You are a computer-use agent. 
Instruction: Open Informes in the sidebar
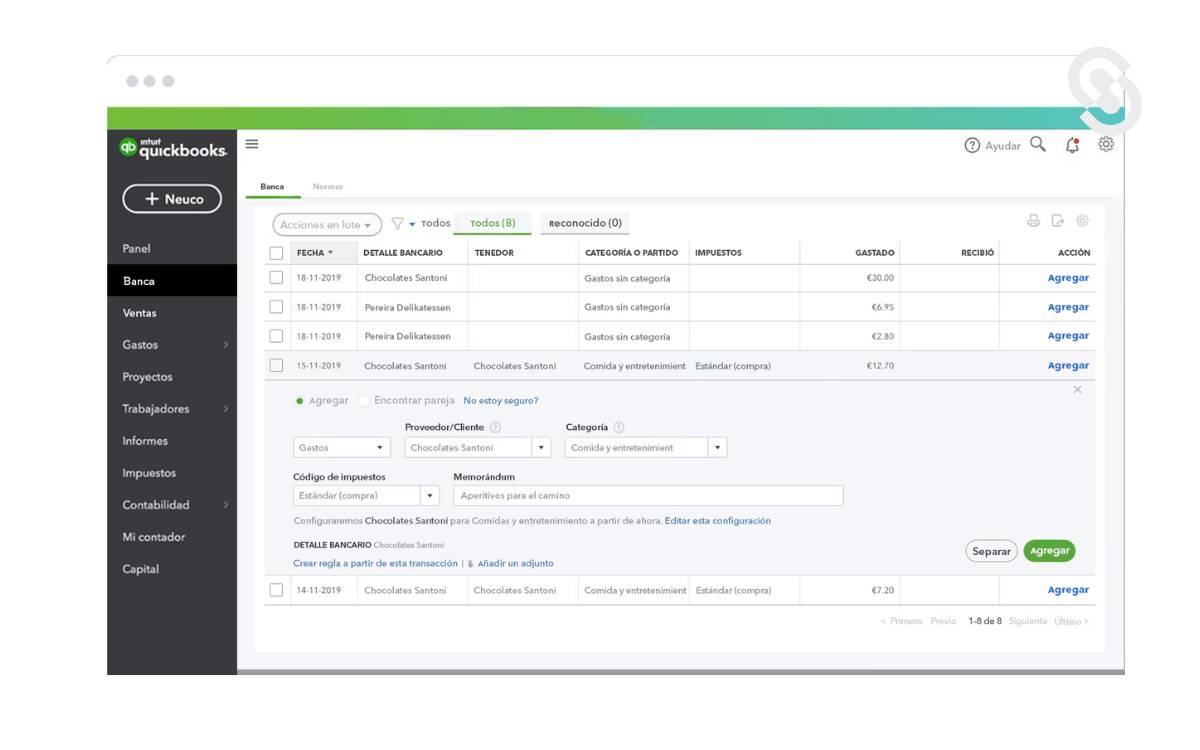coord(145,441)
